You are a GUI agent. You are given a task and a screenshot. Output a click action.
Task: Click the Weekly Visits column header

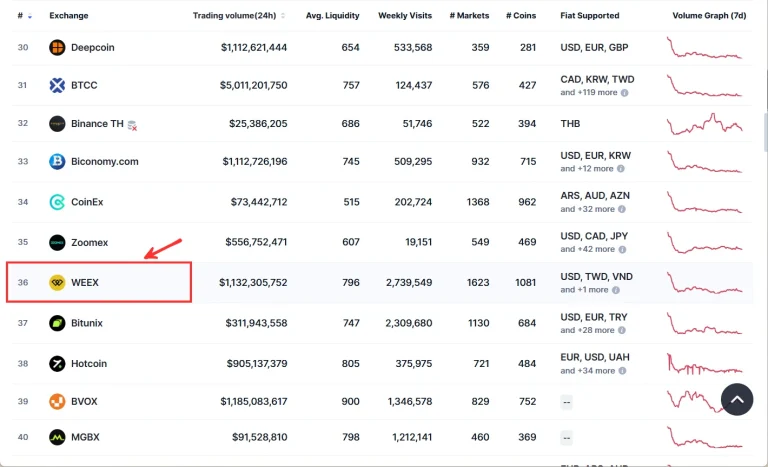coord(405,16)
